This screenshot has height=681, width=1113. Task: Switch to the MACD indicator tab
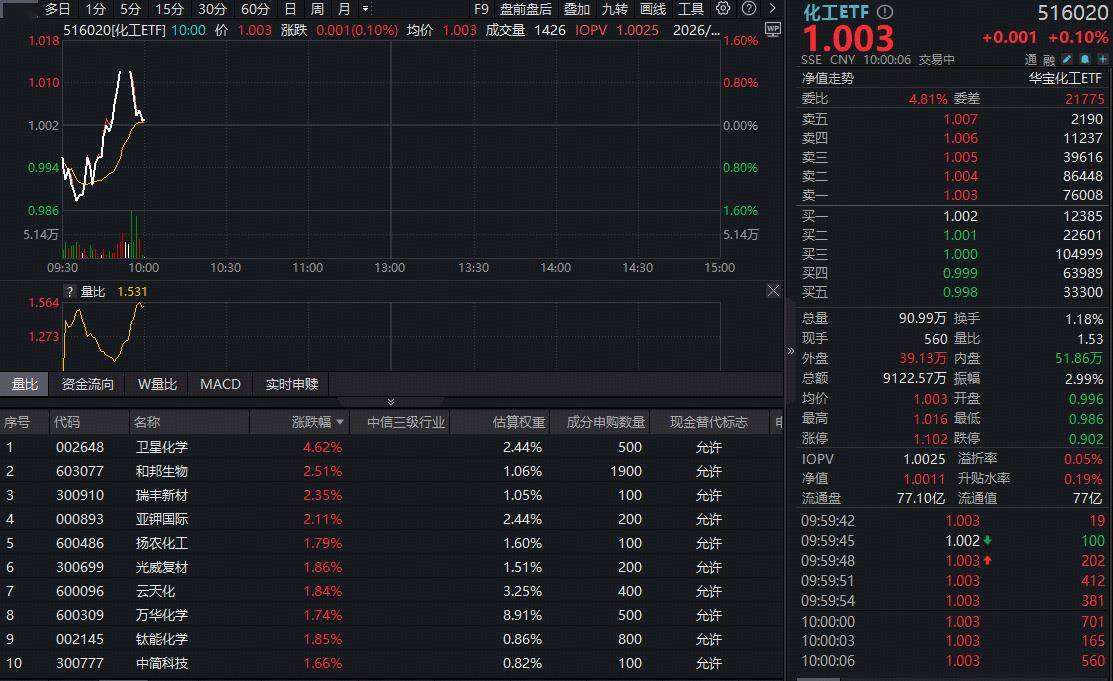pyautogui.click(x=220, y=384)
